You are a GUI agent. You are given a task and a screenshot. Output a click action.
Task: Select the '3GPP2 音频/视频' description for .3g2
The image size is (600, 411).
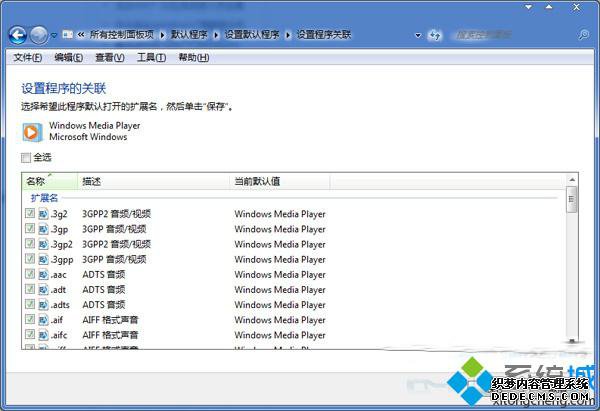tap(116, 214)
